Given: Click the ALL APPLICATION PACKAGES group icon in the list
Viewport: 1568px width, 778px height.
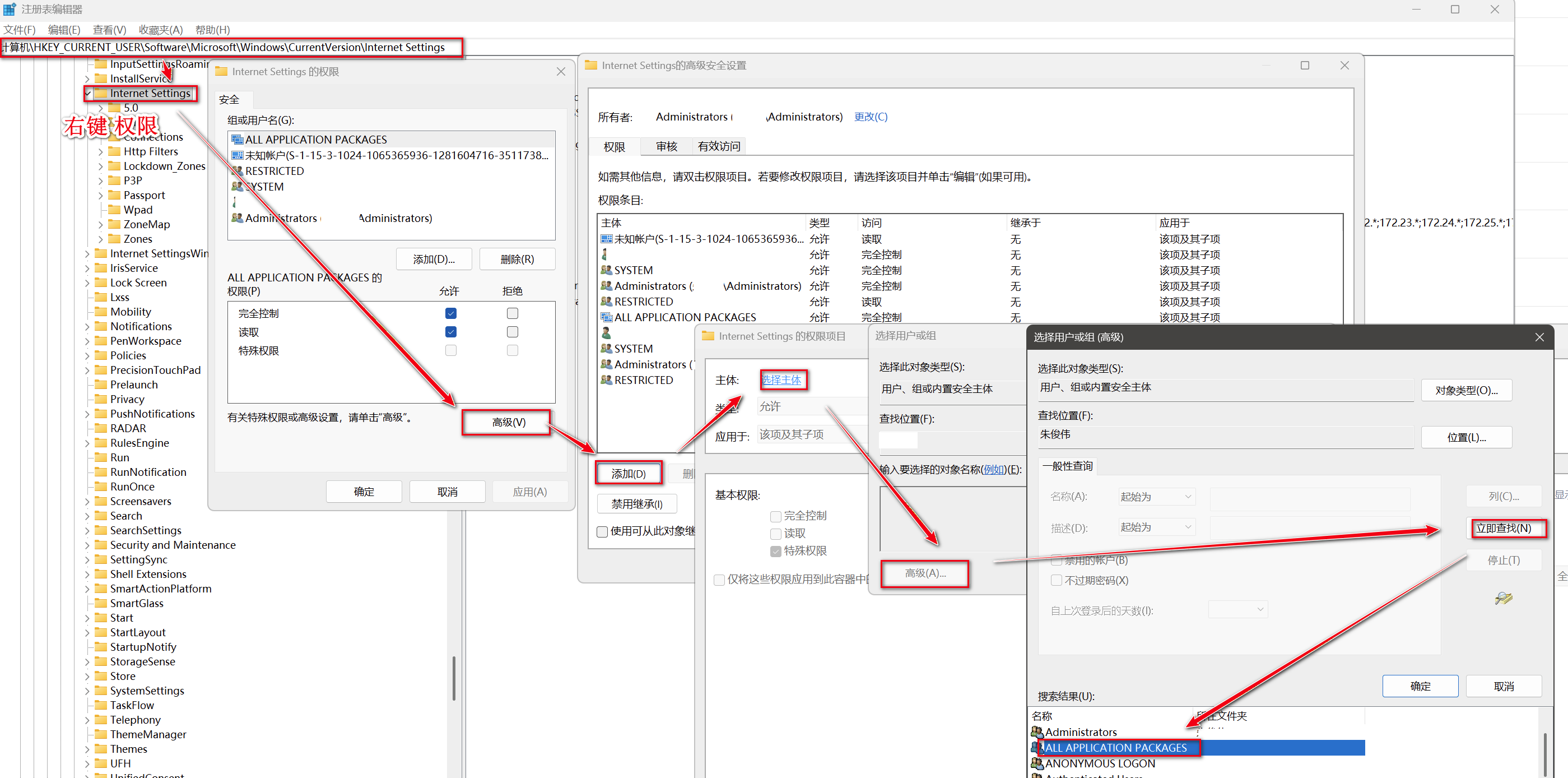Looking at the screenshot, I should click(238, 140).
